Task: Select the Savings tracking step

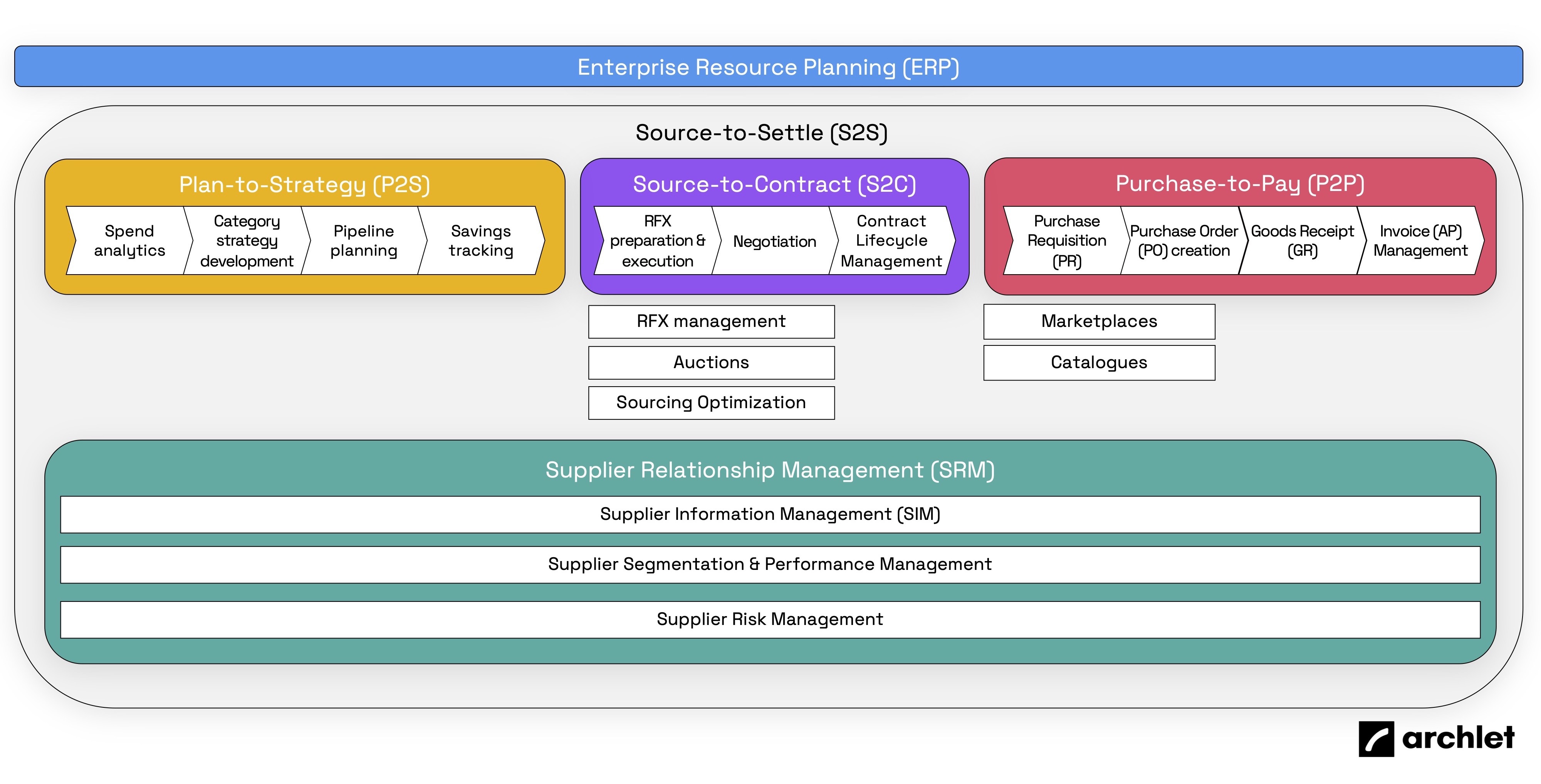Action: tap(481, 240)
